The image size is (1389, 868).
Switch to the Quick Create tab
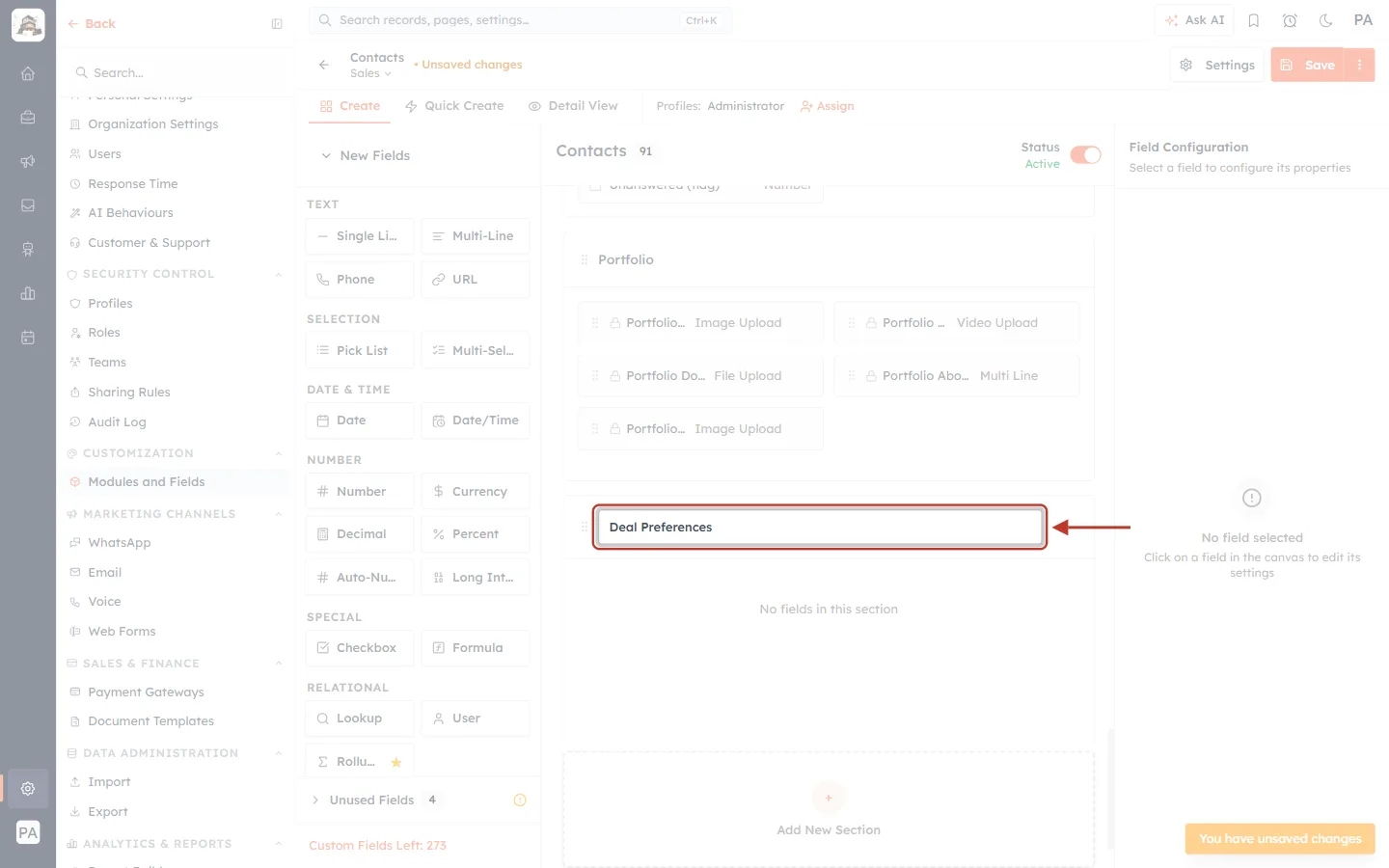pos(454,106)
